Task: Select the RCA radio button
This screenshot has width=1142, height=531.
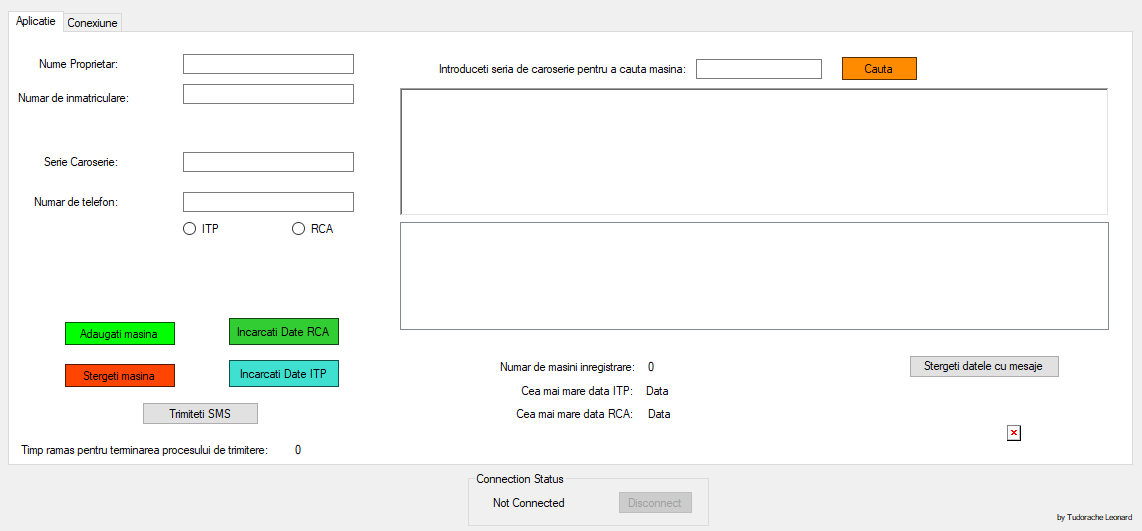Action: point(298,229)
